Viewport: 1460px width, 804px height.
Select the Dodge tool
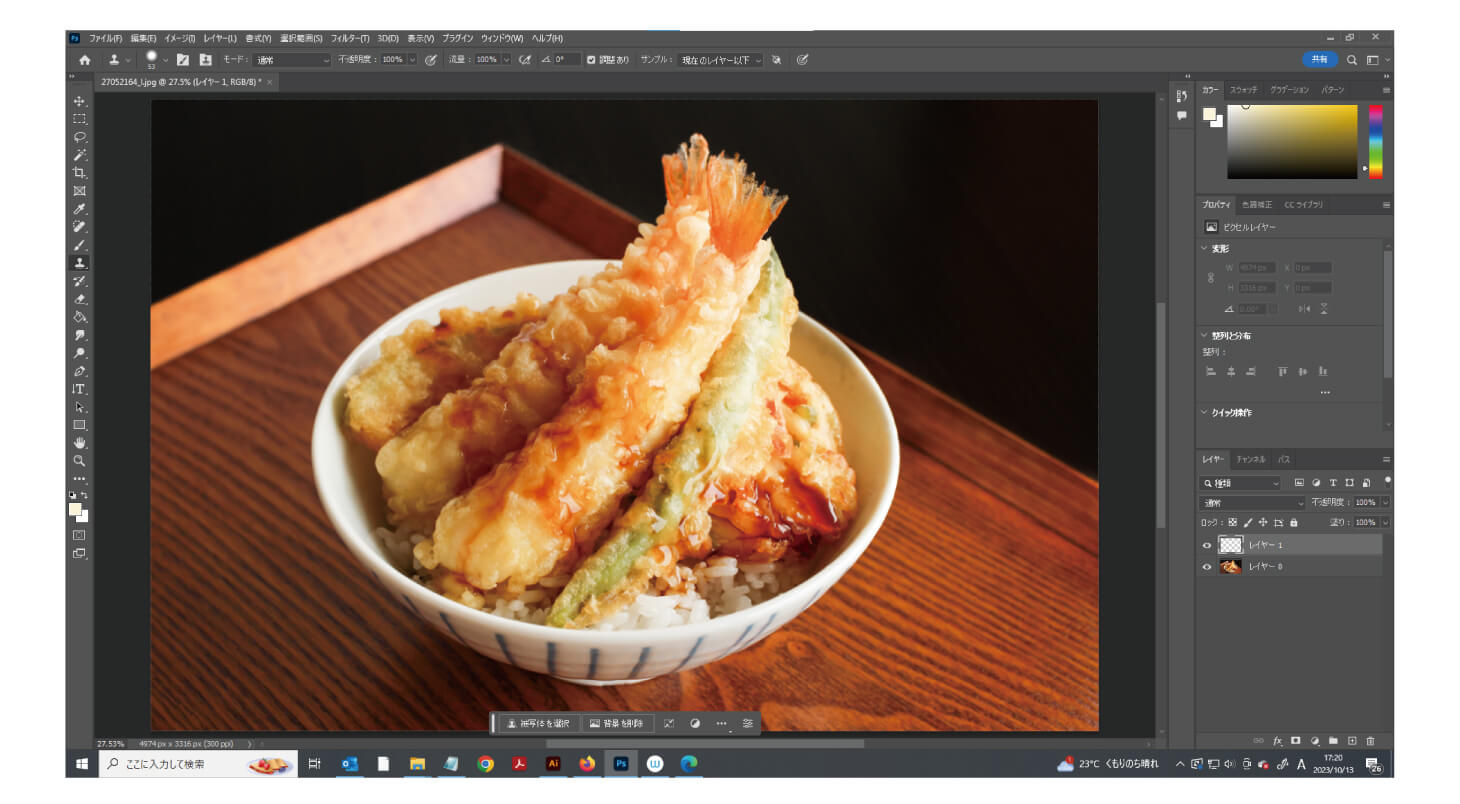pos(79,353)
